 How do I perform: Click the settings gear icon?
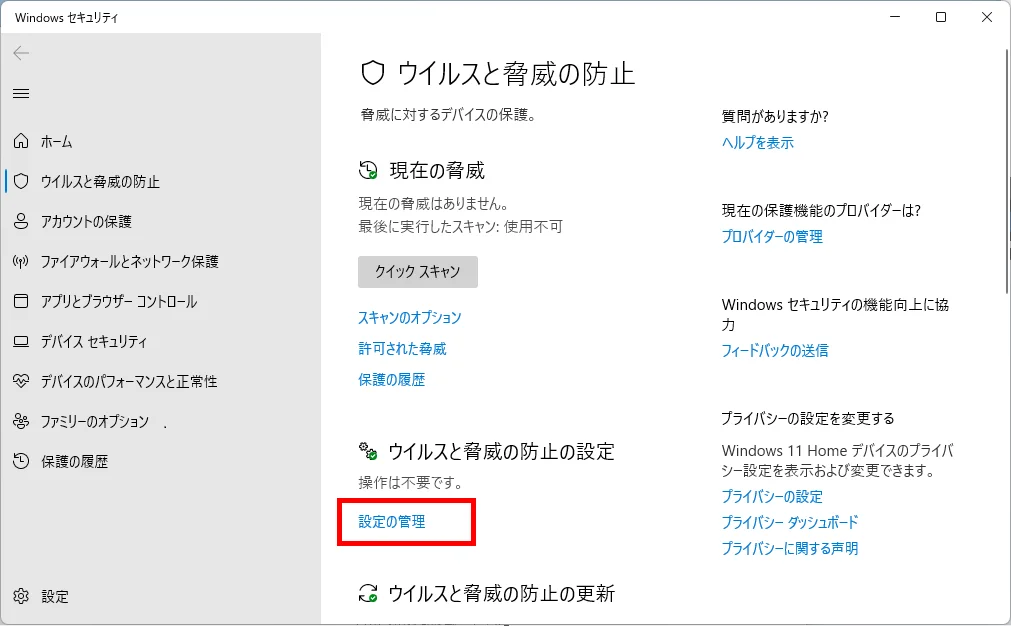[x=21, y=597]
